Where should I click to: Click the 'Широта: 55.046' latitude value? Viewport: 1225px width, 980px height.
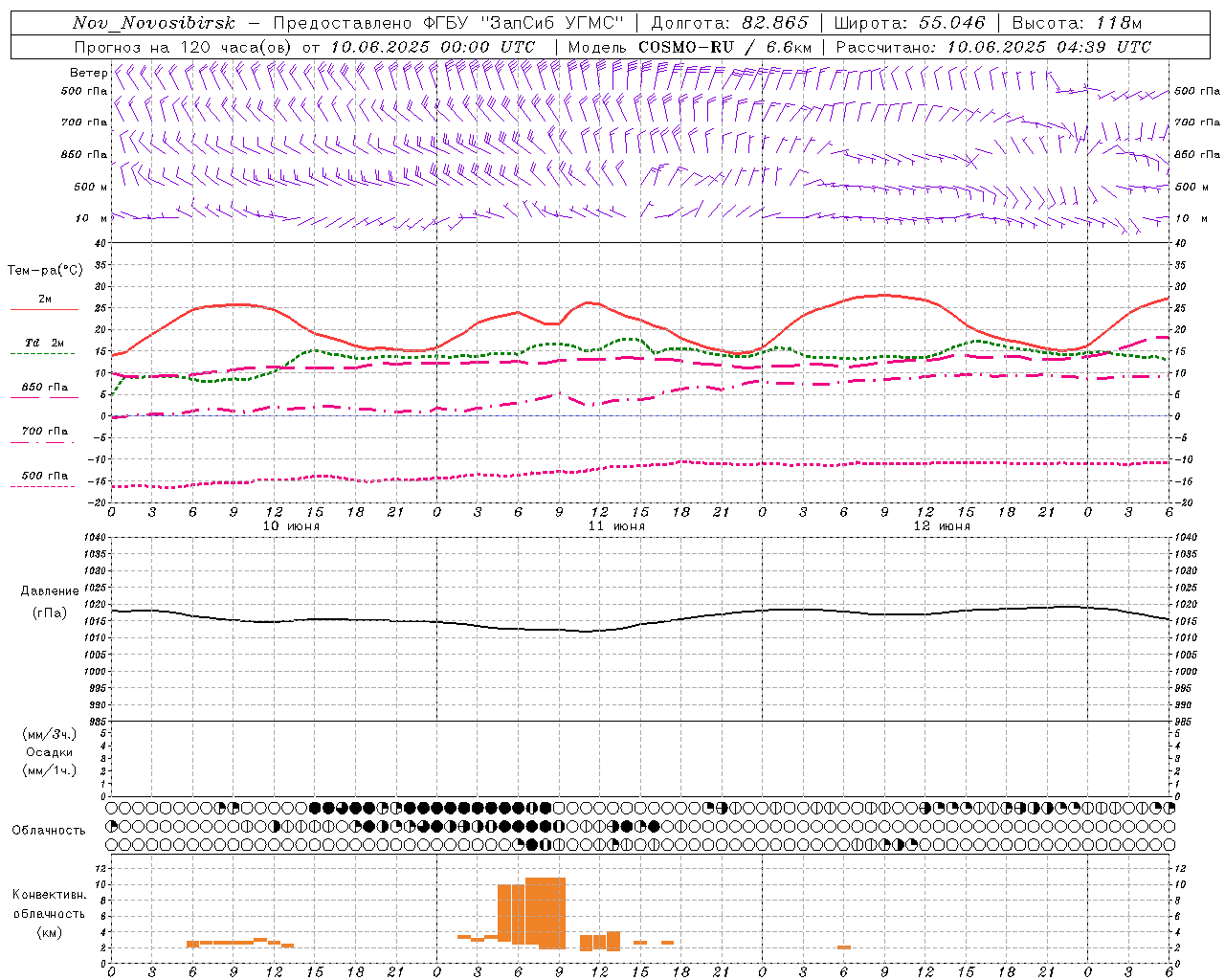909,23
